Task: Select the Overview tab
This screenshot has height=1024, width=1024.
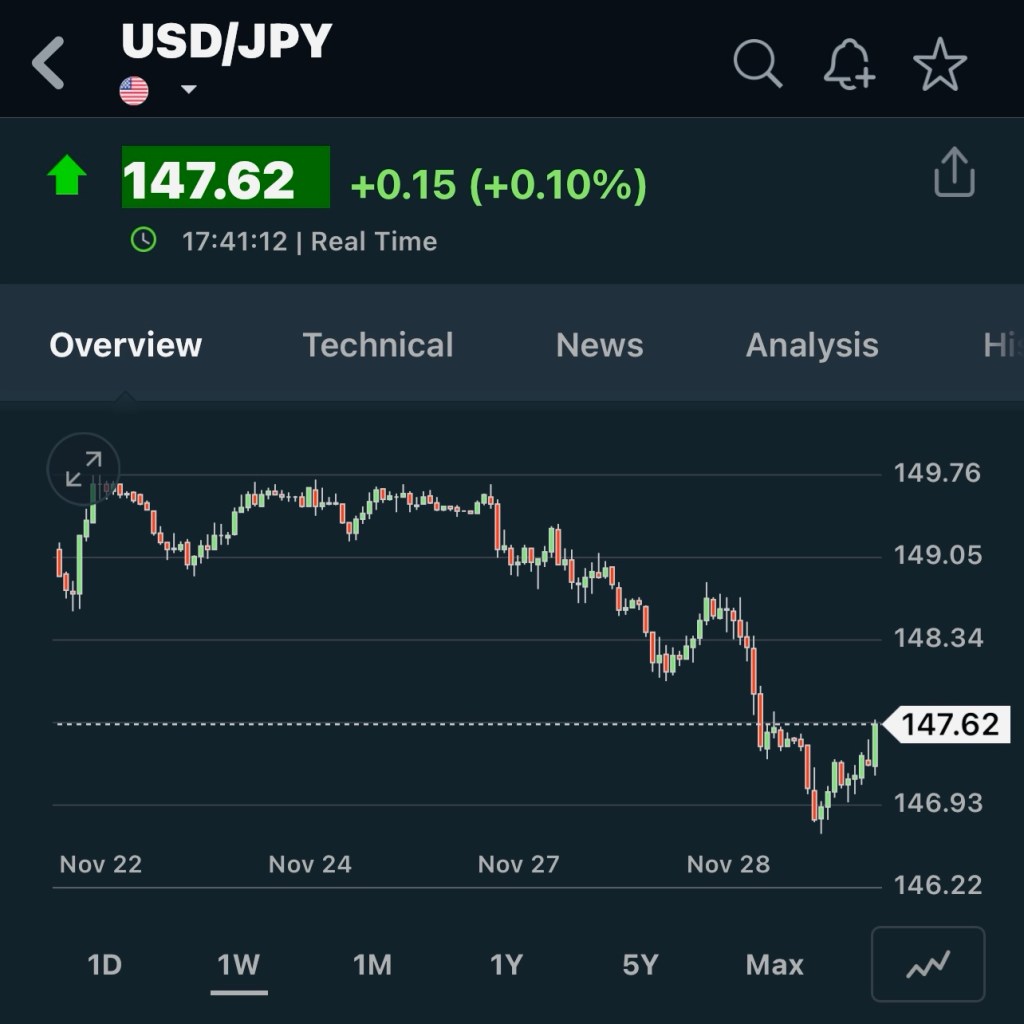Action: click(126, 345)
